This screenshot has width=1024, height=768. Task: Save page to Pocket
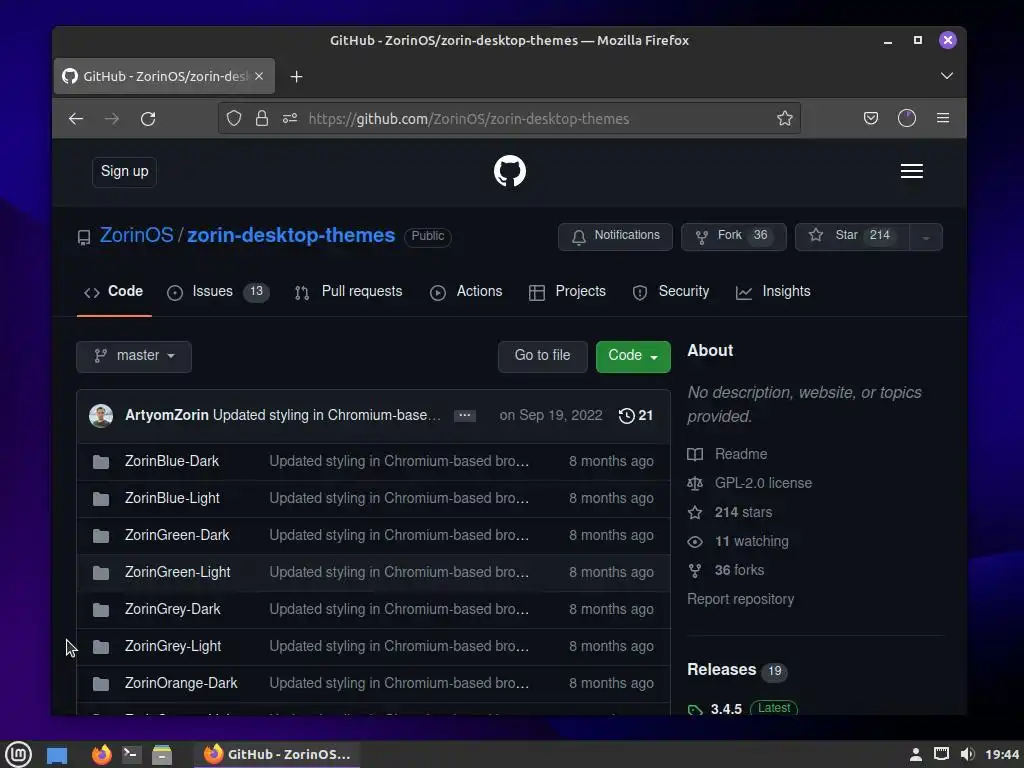point(871,118)
